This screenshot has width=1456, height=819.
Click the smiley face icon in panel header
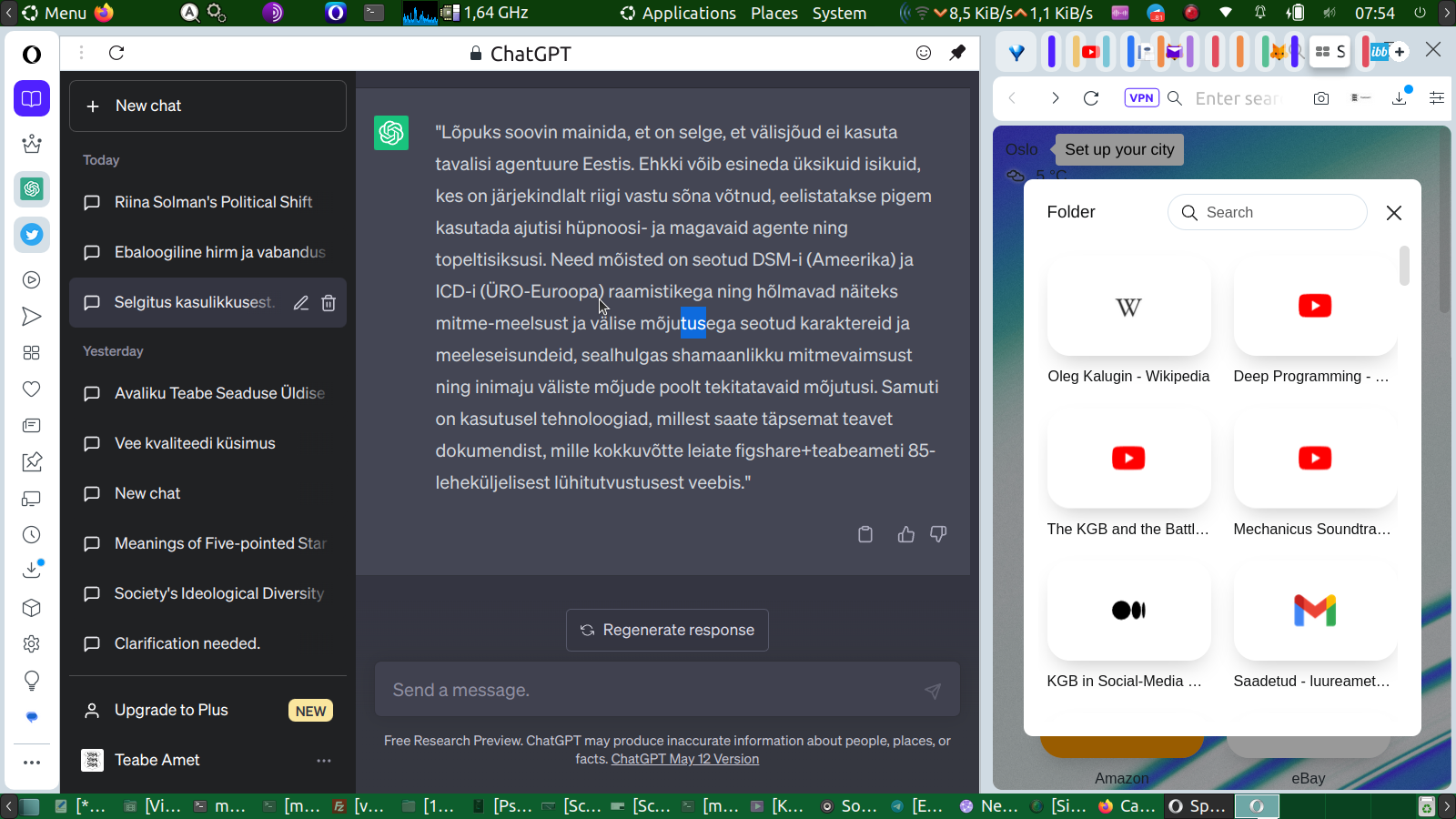pos(924,53)
